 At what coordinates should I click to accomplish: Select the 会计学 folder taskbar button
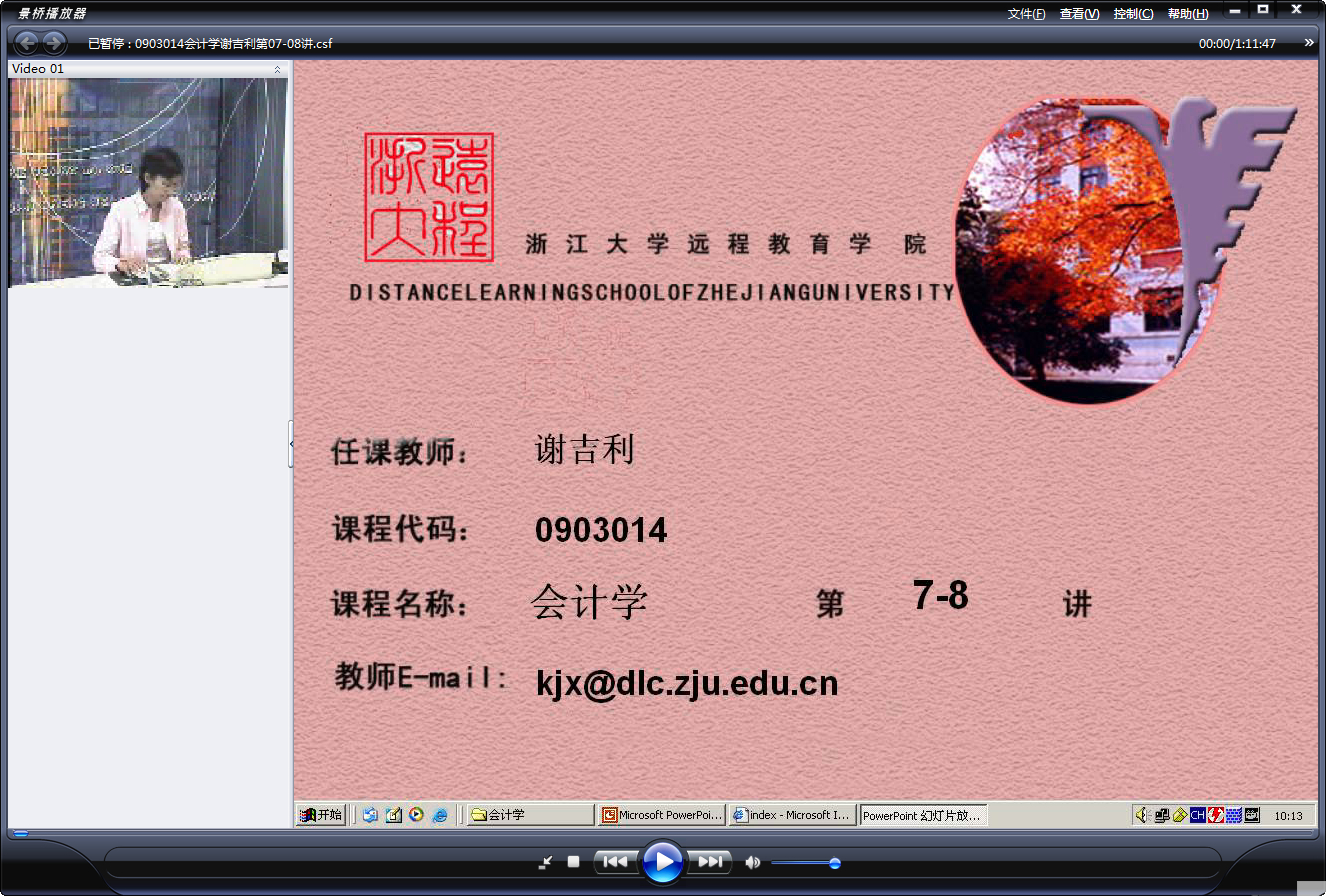coord(530,815)
